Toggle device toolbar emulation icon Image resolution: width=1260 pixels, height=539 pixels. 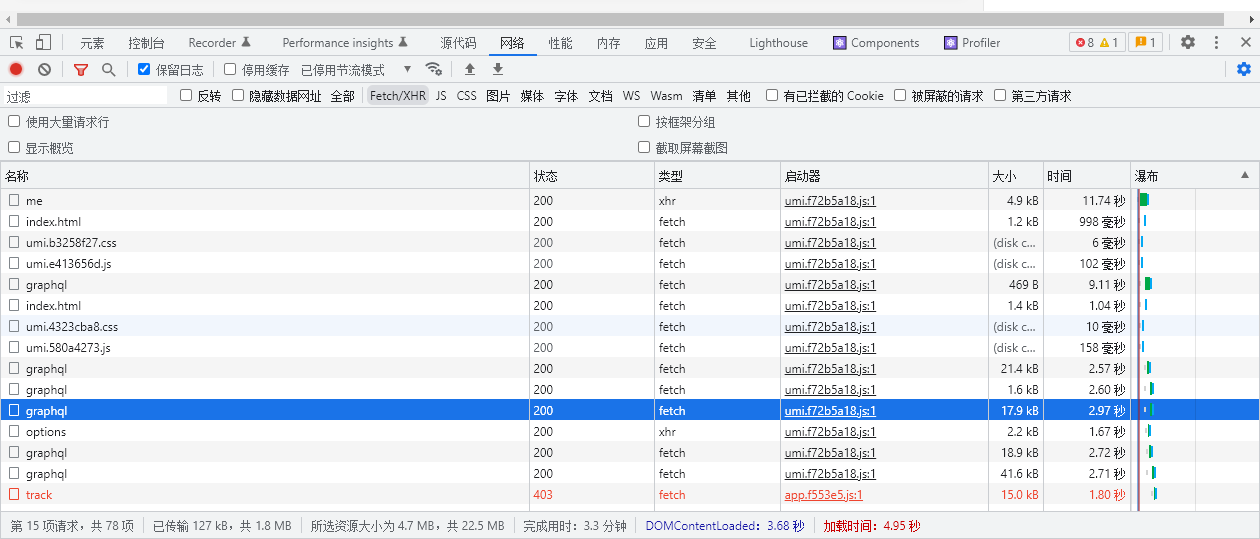[43, 43]
